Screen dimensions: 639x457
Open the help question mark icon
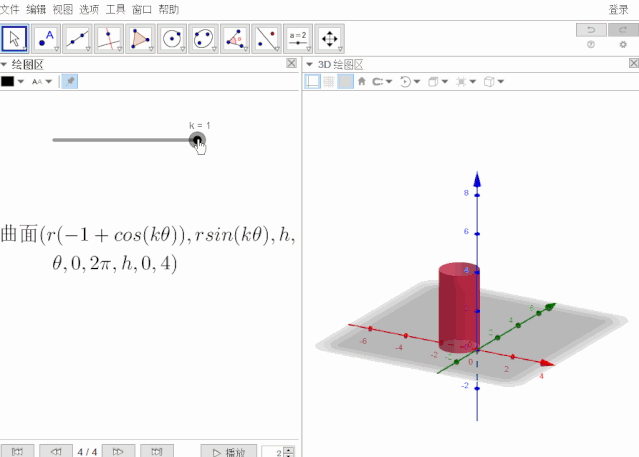tap(591, 44)
